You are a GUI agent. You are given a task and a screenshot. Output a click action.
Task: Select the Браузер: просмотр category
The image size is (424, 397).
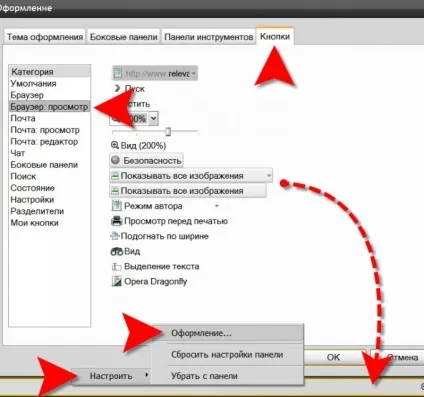(x=49, y=107)
